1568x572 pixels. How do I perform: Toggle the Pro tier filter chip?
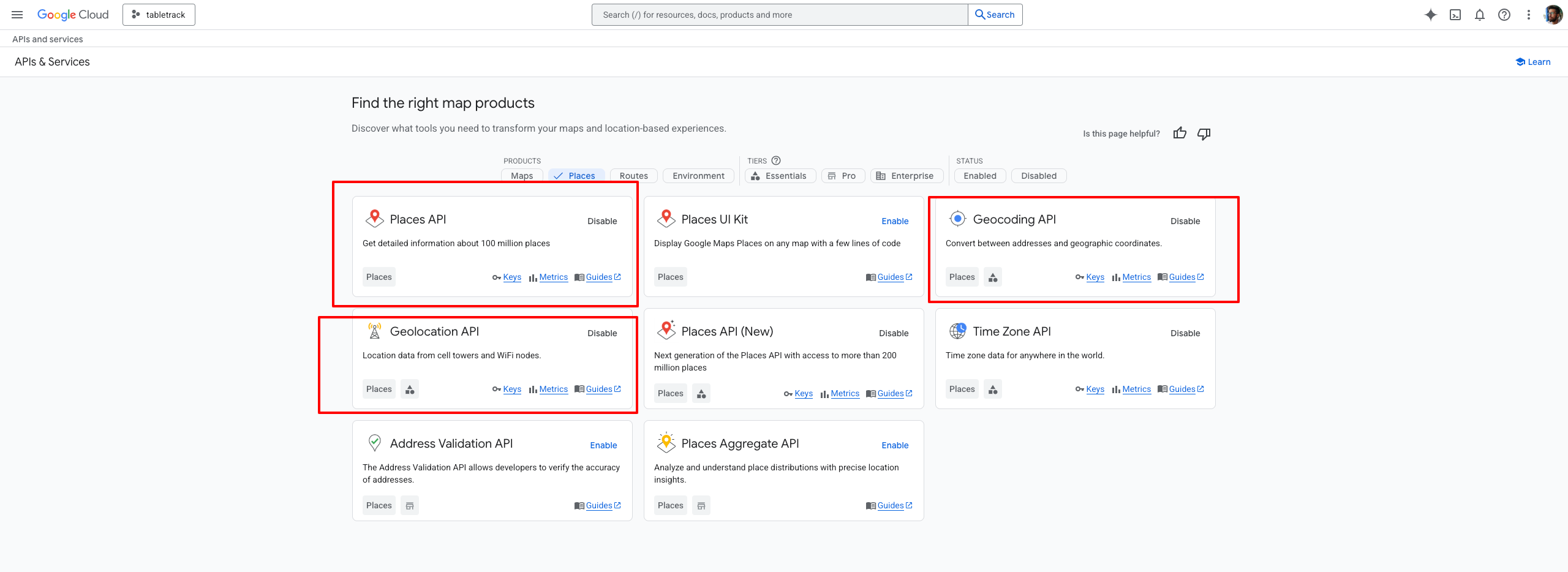click(x=843, y=176)
